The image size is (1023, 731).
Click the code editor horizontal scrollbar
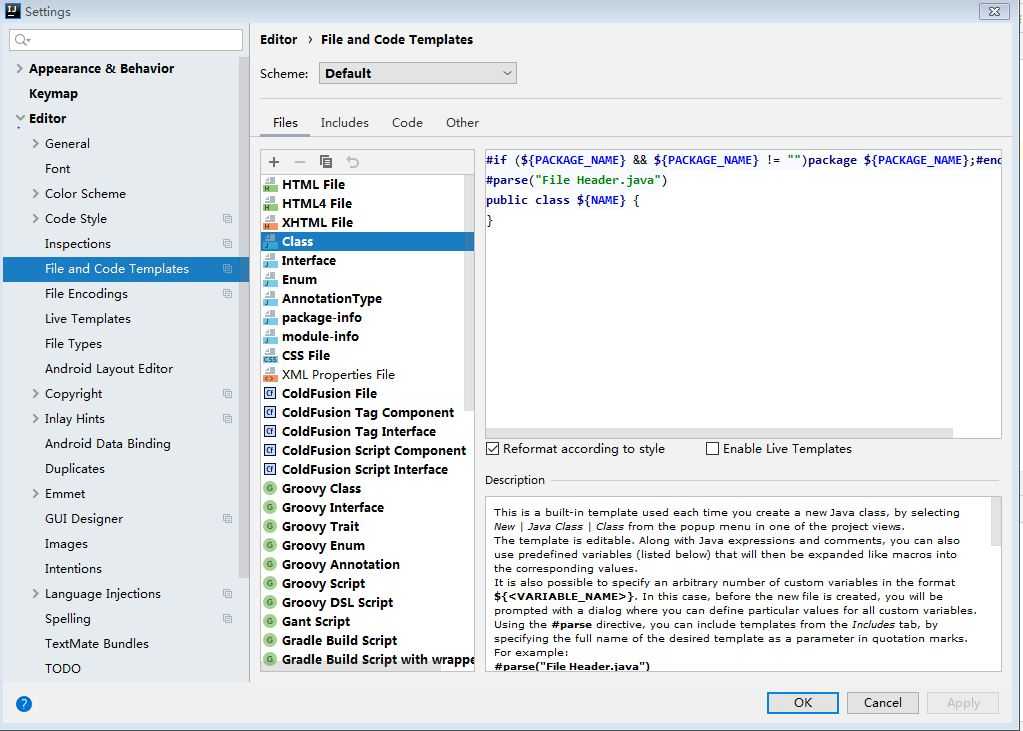click(x=720, y=433)
